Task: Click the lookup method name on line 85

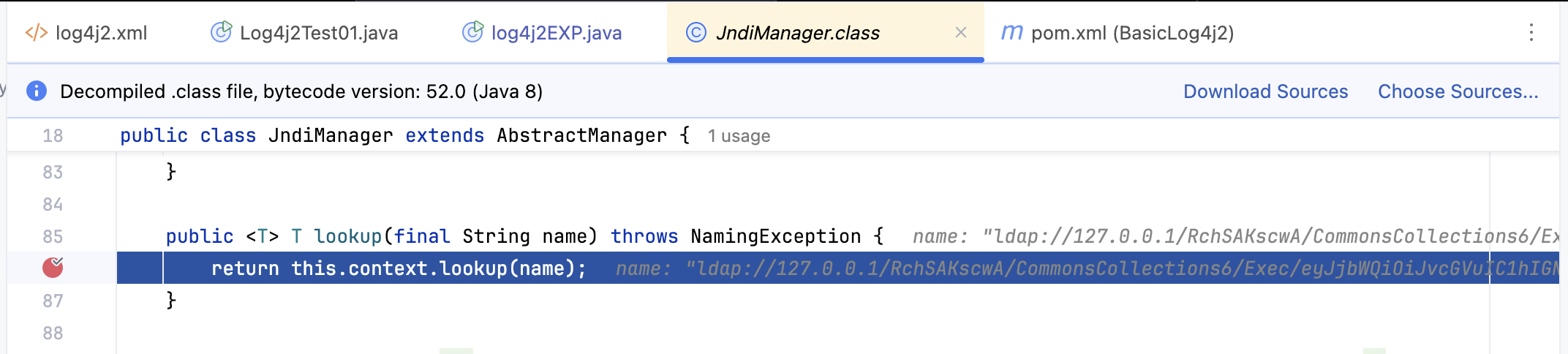Action: pyautogui.click(x=347, y=236)
